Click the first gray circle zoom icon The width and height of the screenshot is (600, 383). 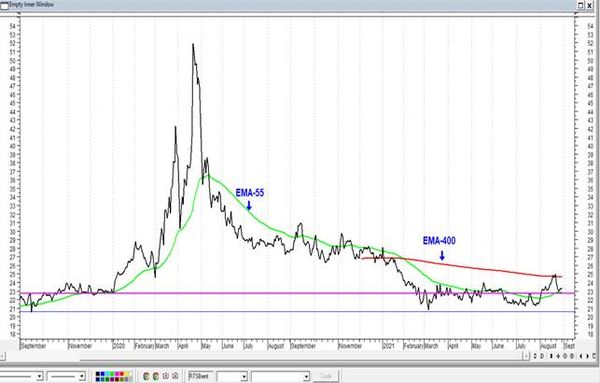565,356
